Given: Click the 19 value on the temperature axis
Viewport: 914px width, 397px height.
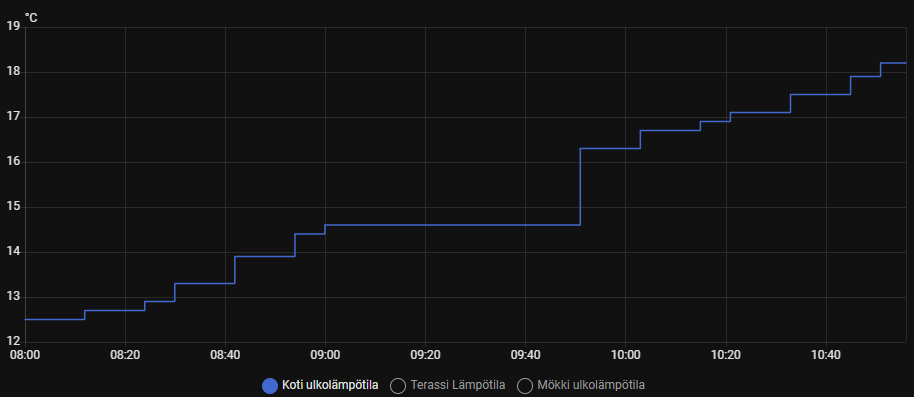Looking at the screenshot, I should [x=13, y=27].
